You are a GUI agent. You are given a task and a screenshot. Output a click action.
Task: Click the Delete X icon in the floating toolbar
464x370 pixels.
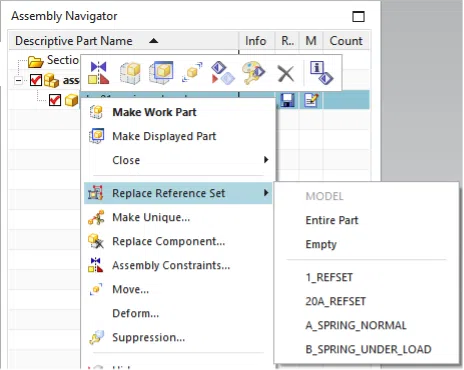coord(286,73)
